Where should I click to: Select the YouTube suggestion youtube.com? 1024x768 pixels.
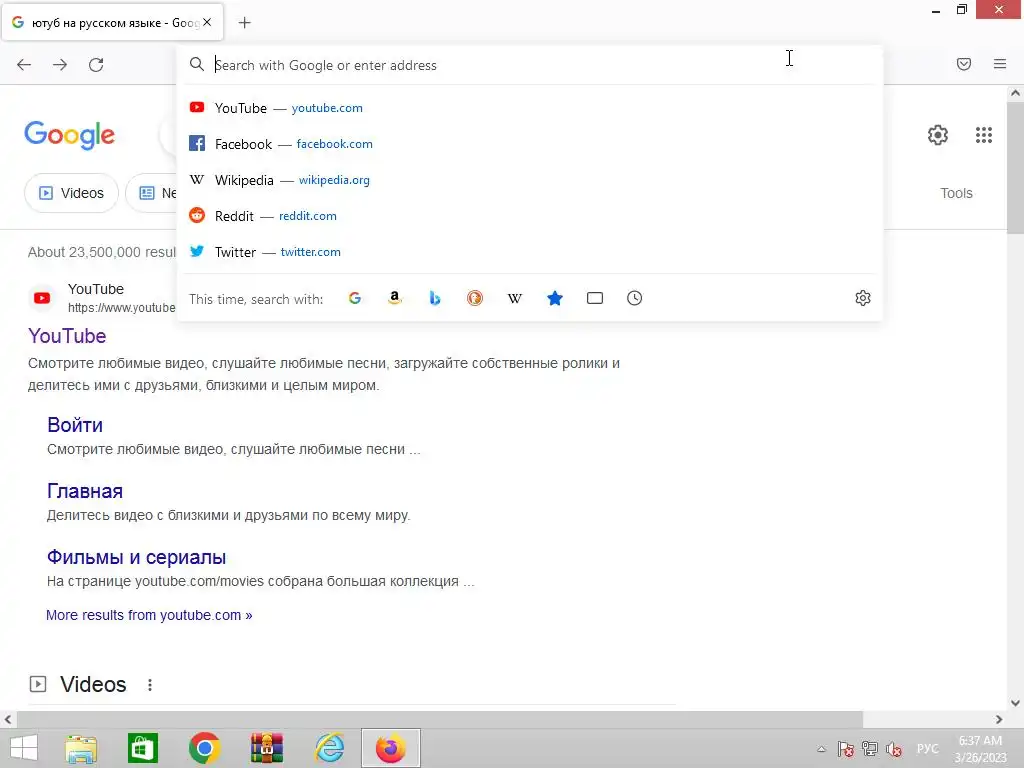tap(530, 108)
